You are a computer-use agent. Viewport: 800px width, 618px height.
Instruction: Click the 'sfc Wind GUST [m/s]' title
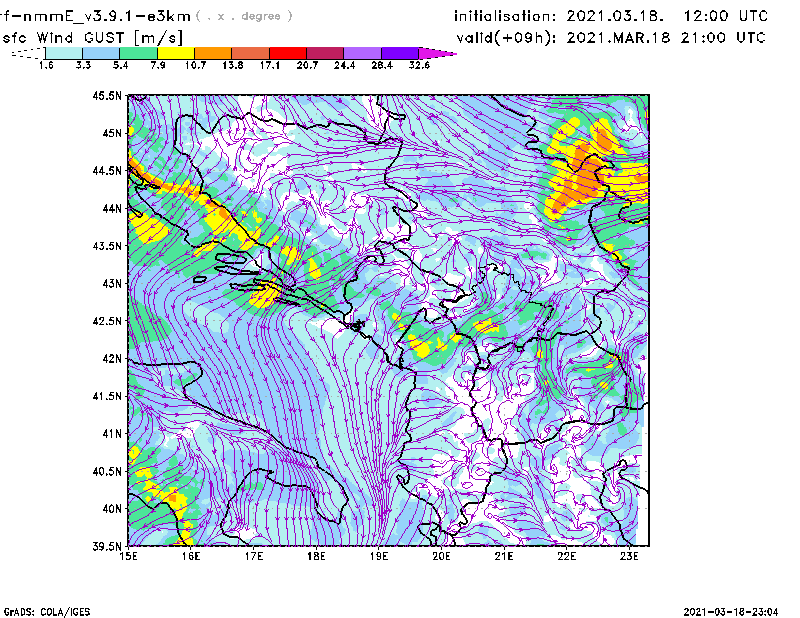click(92, 36)
